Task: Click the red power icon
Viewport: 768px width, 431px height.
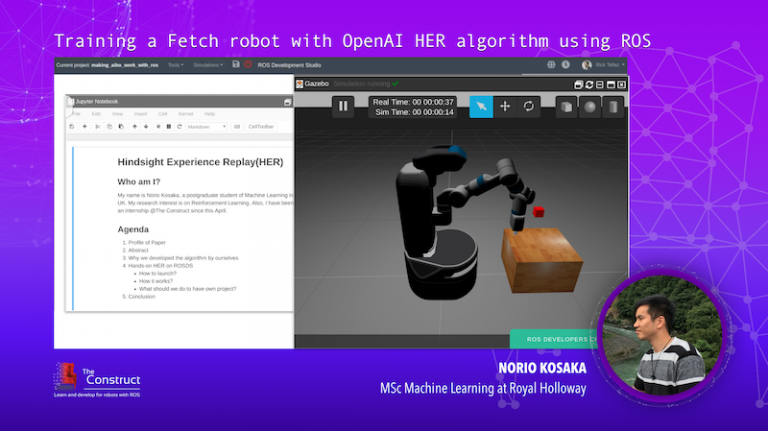Action: tap(247, 64)
